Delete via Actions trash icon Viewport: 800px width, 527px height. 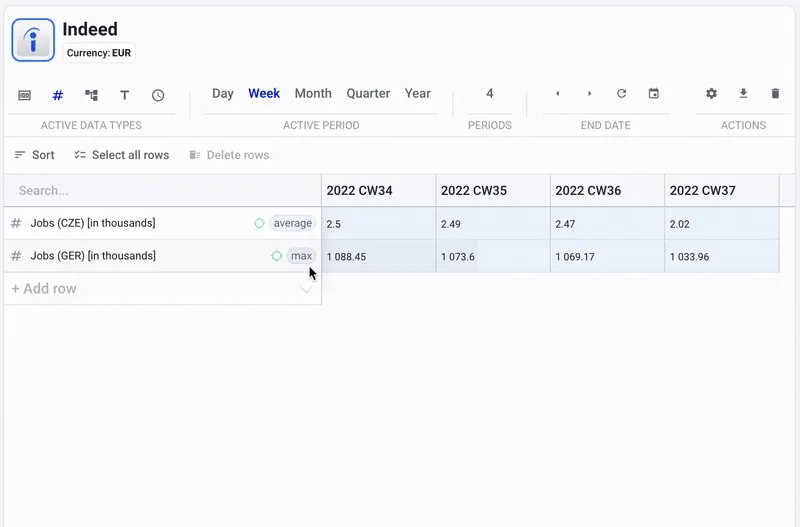click(x=775, y=93)
